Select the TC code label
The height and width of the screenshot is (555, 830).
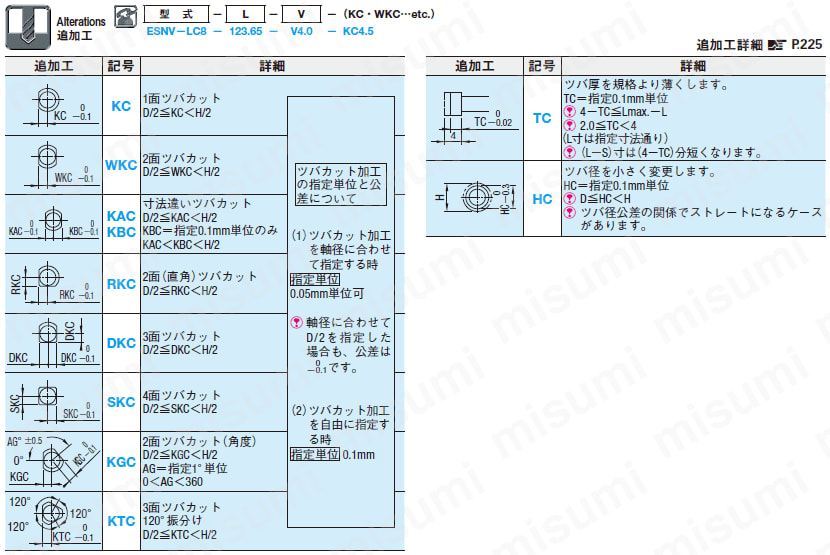542,118
